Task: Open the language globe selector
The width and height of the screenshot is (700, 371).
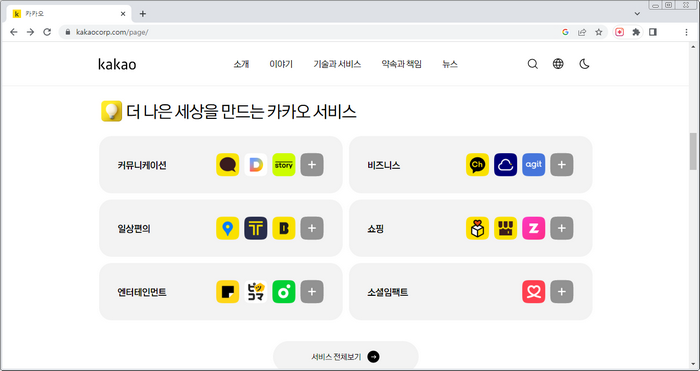Action: [x=558, y=64]
